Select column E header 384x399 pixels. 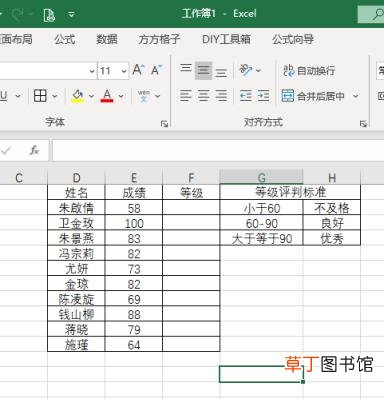(134, 178)
